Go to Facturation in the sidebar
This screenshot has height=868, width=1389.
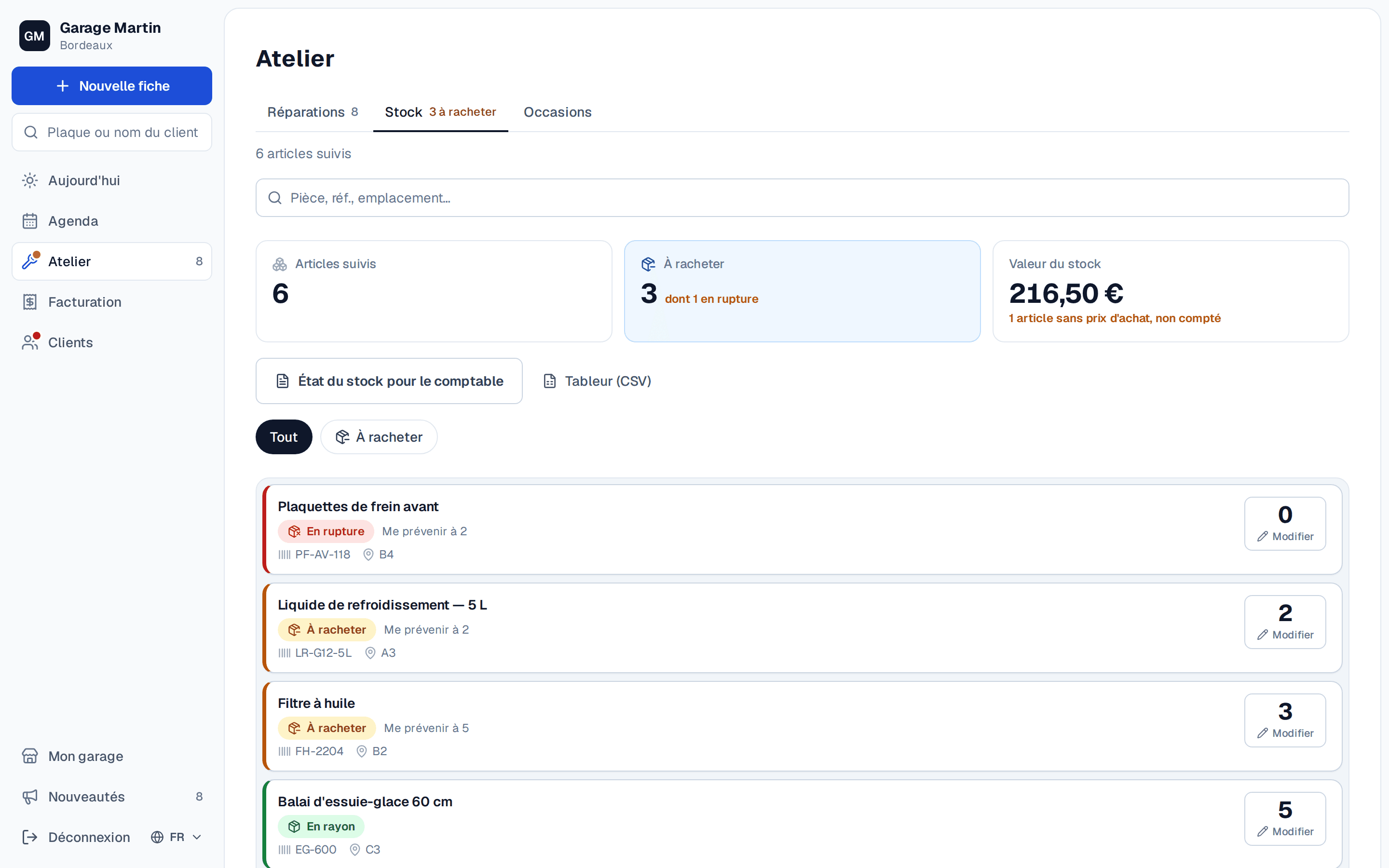(x=112, y=302)
